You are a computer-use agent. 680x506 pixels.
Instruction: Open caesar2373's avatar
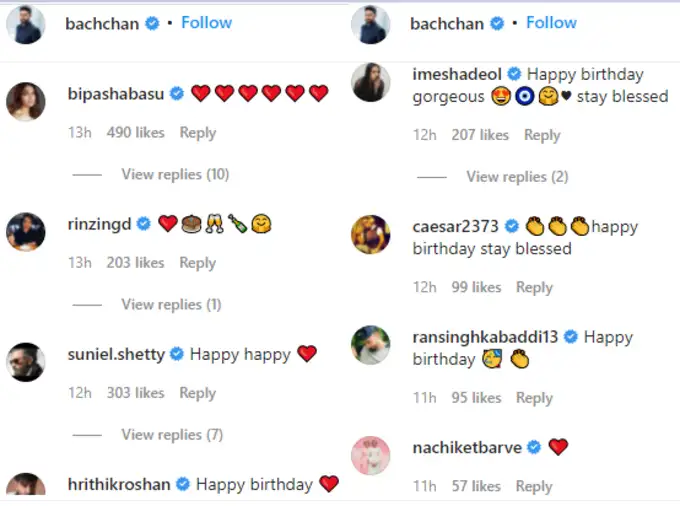pyautogui.click(x=371, y=235)
